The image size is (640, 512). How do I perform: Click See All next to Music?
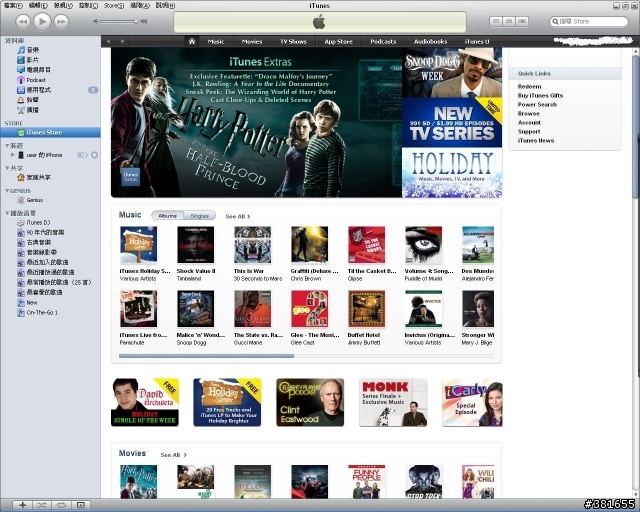coord(238,216)
